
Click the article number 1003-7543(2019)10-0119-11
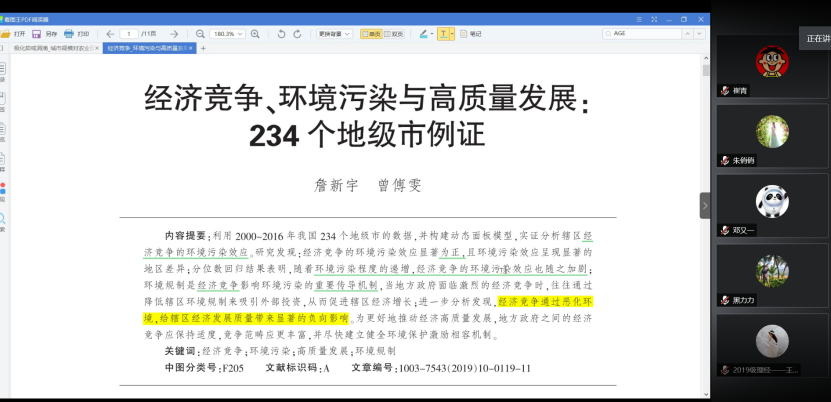(x=464, y=368)
